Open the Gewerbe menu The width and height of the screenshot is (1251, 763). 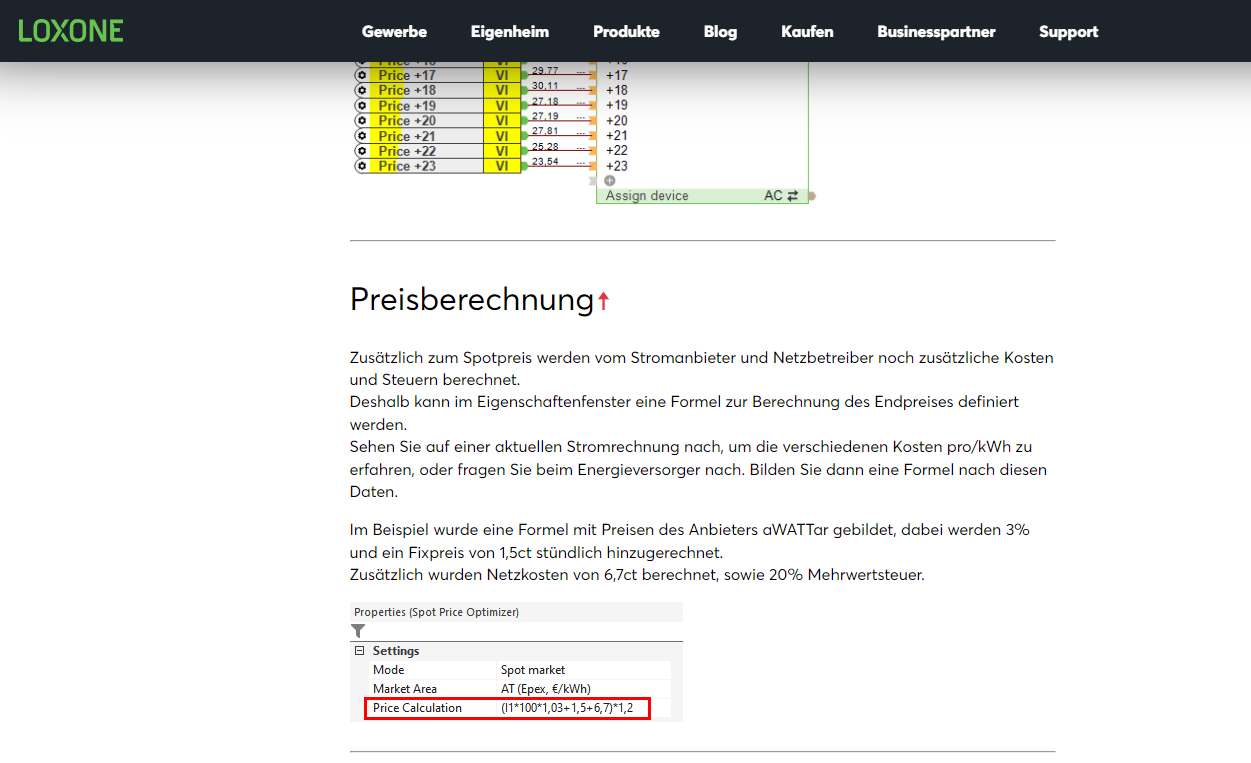click(x=394, y=31)
